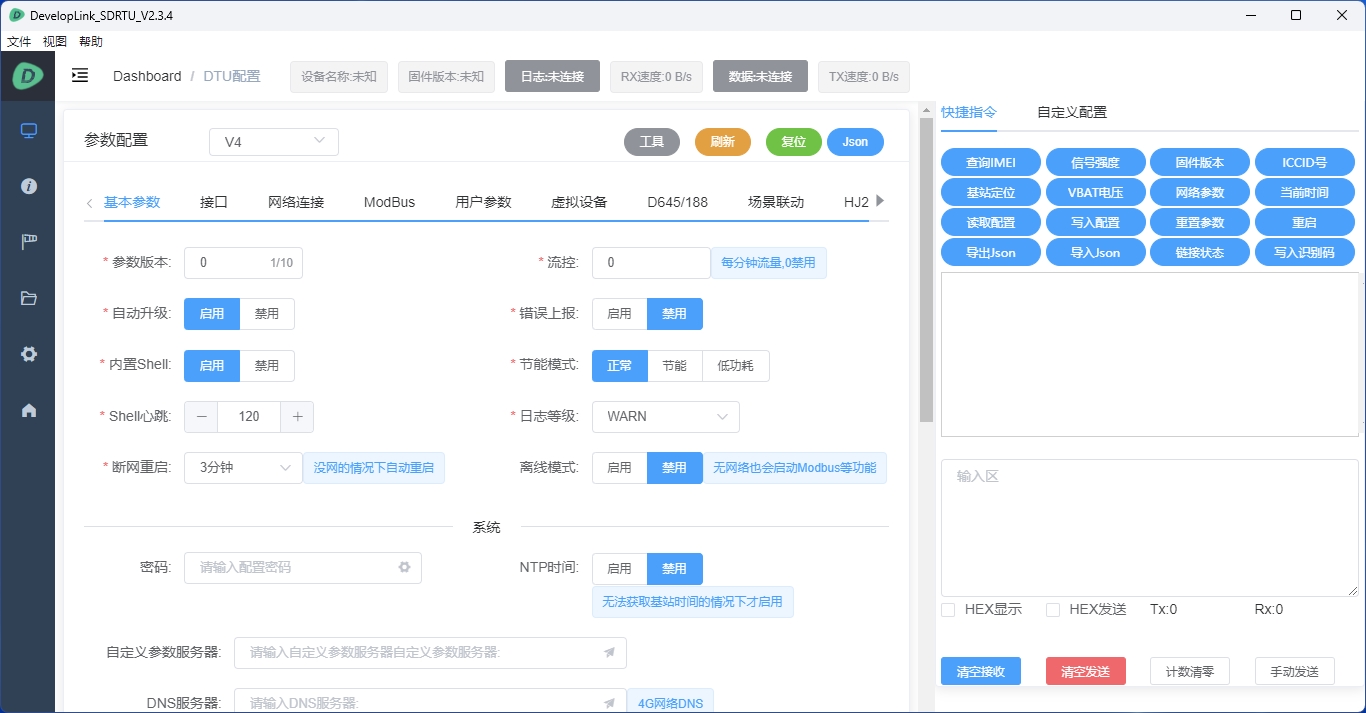Image resolution: width=1366 pixels, height=713 pixels.
Task: Set 内置Shell to 禁用
Action: [x=267, y=365]
